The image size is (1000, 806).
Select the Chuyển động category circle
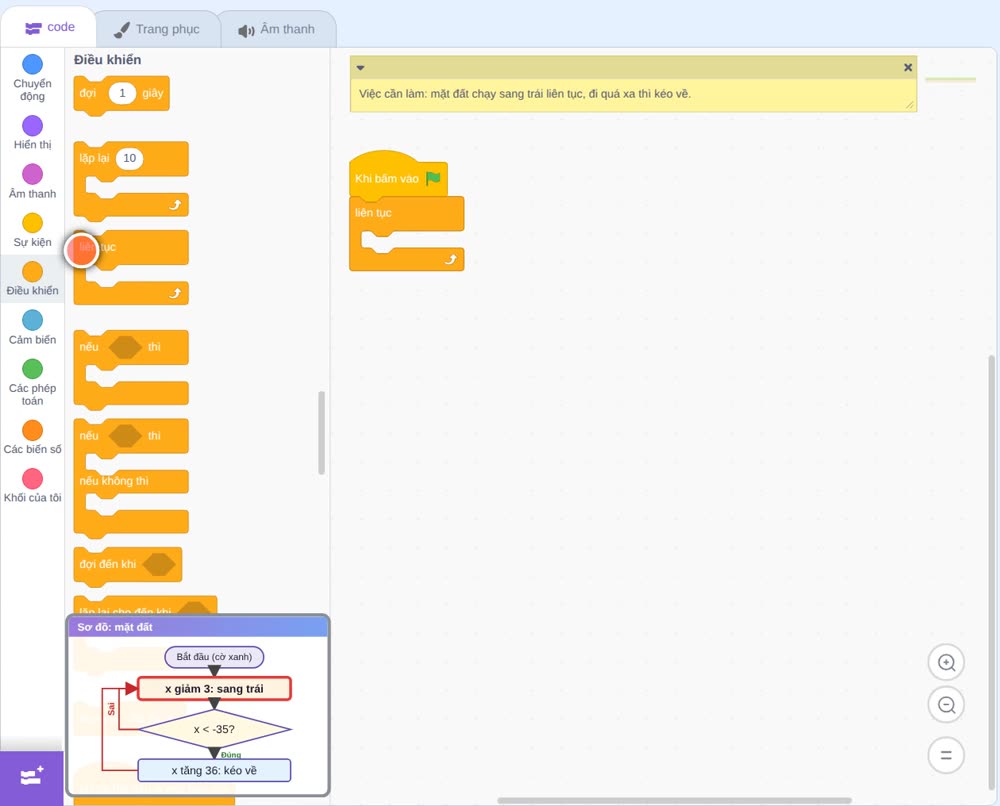(33, 64)
